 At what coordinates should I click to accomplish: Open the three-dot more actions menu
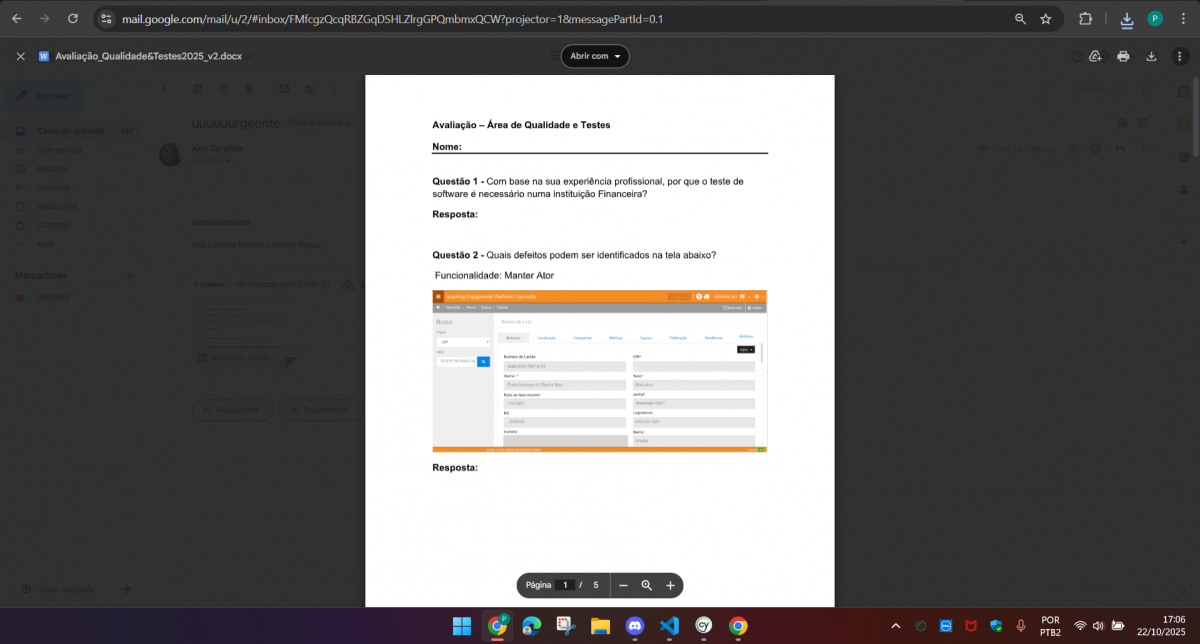tap(1179, 56)
